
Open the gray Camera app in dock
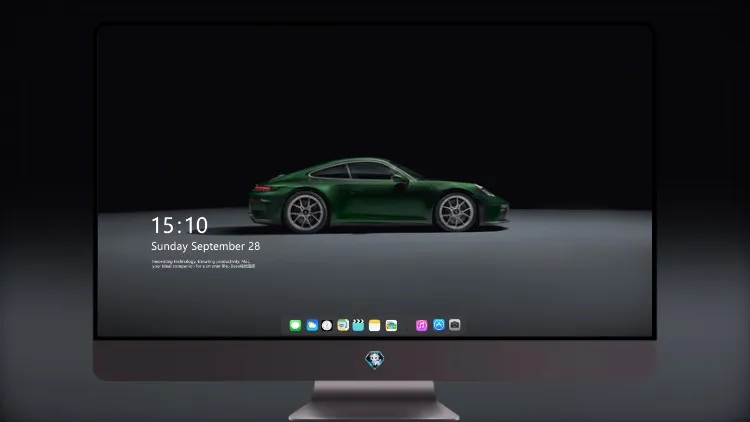(x=455, y=325)
